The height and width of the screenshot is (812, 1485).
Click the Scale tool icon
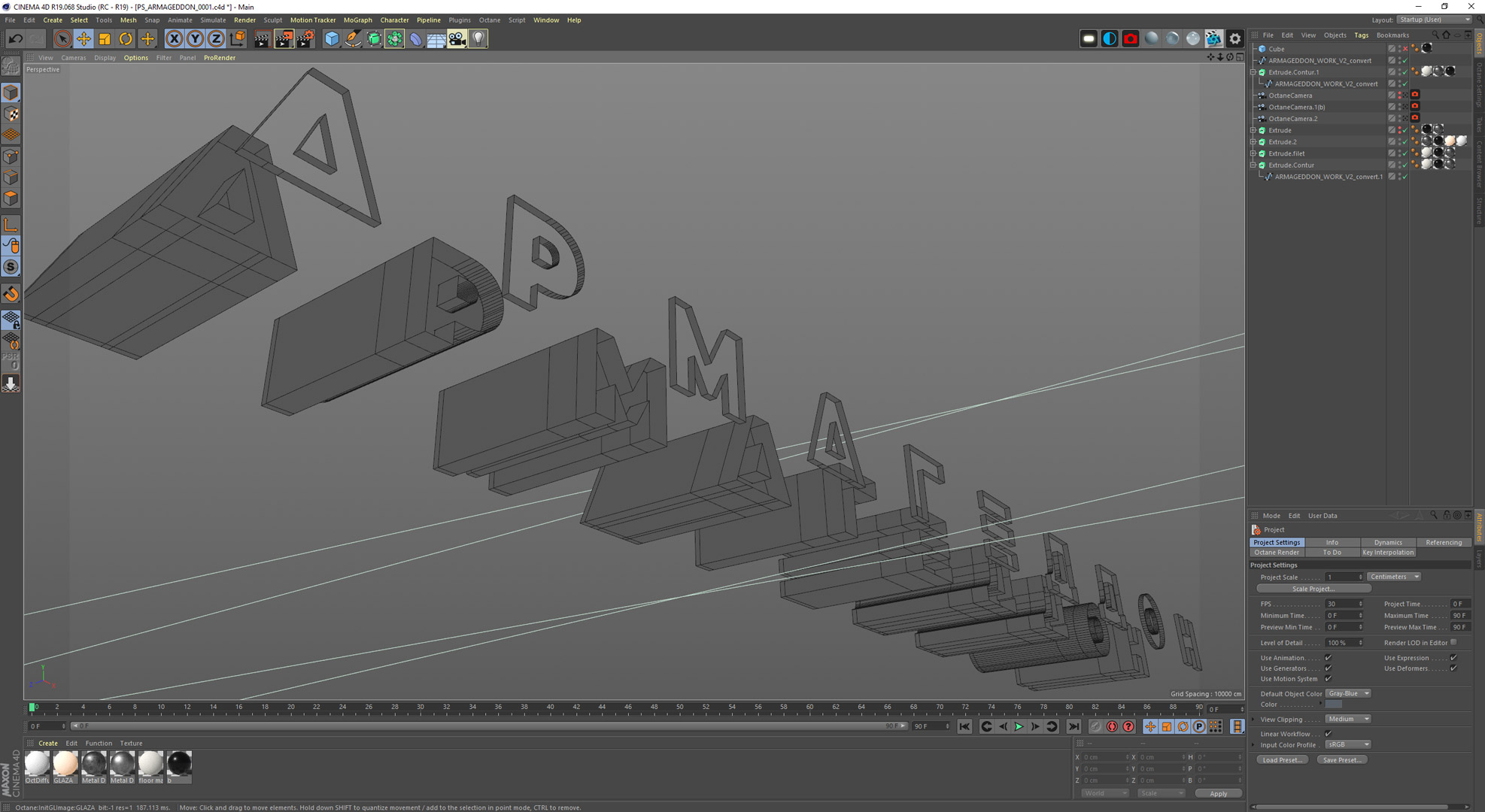[x=105, y=38]
